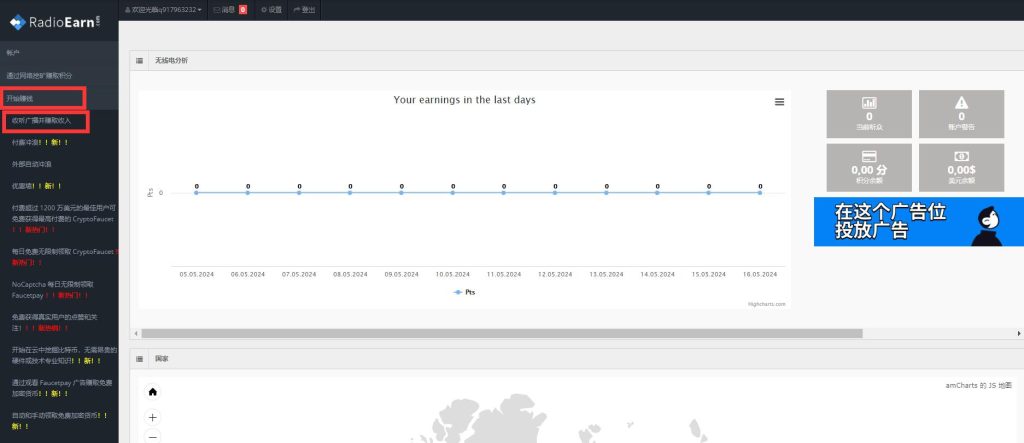The width and height of the screenshot is (1024, 443).
Task: Open 优惠墙 sidebar link
Action: pos(37,186)
